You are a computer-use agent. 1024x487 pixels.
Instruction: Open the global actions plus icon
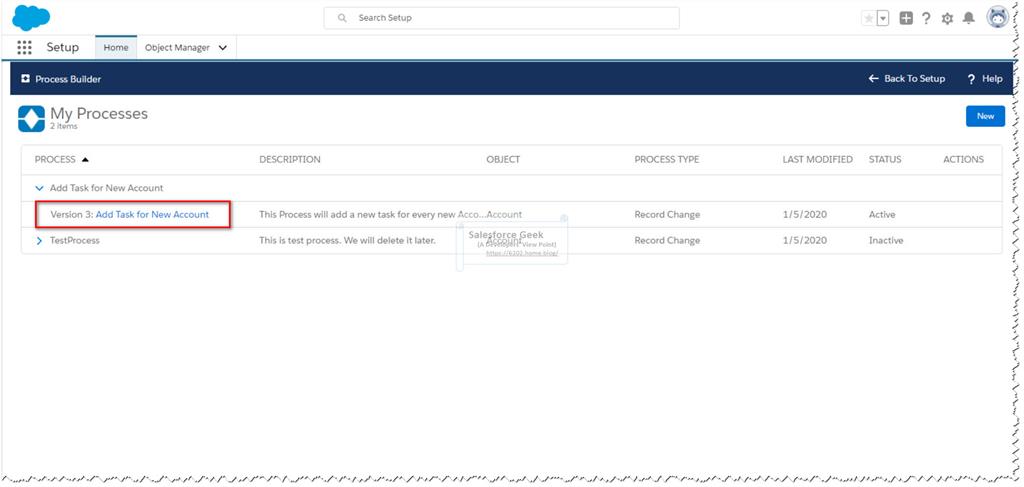906,18
